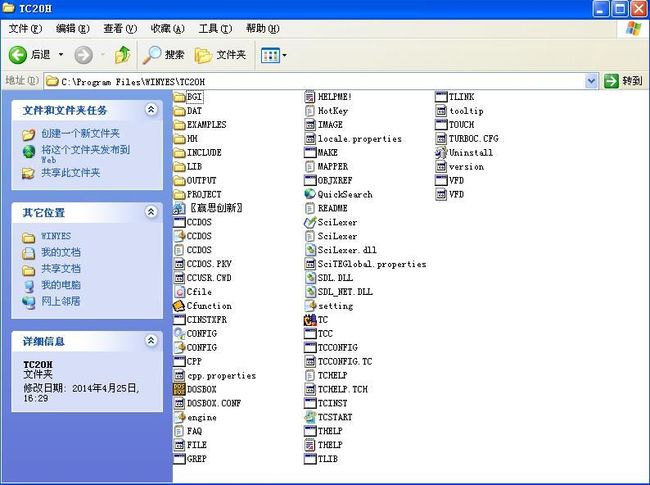Select the 〖赢思创新〗 shortcut icon
This screenshot has width=650, height=485.
click(x=179, y=208)
